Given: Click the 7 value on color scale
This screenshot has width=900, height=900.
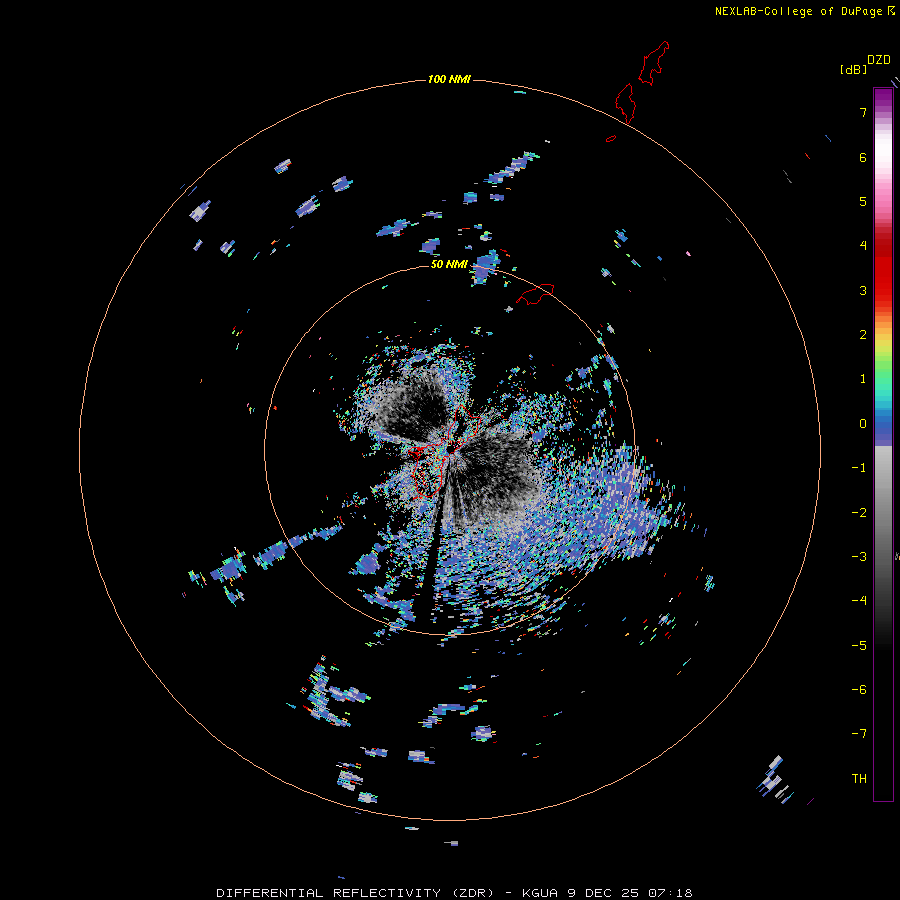Looking at the screenshot, I should [x=863, y=112].
